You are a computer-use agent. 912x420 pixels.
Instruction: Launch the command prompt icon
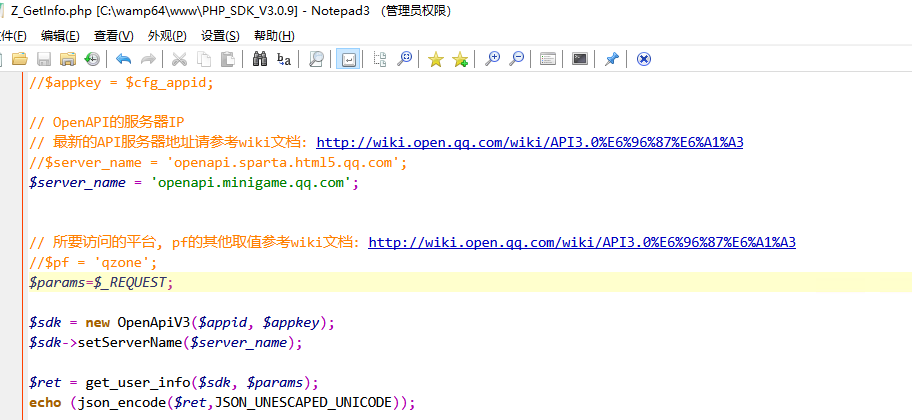(x=580, y=59)
